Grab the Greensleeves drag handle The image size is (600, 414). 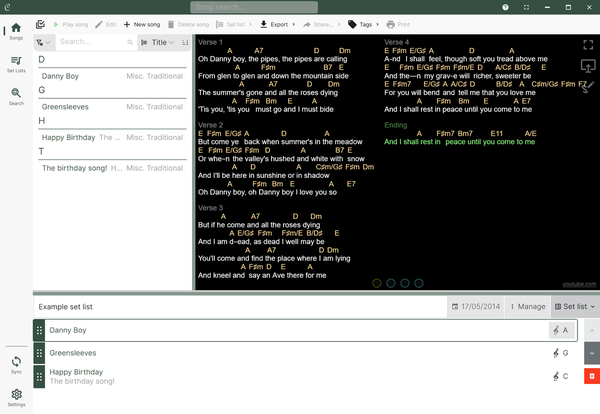click(x=39, y=353)
